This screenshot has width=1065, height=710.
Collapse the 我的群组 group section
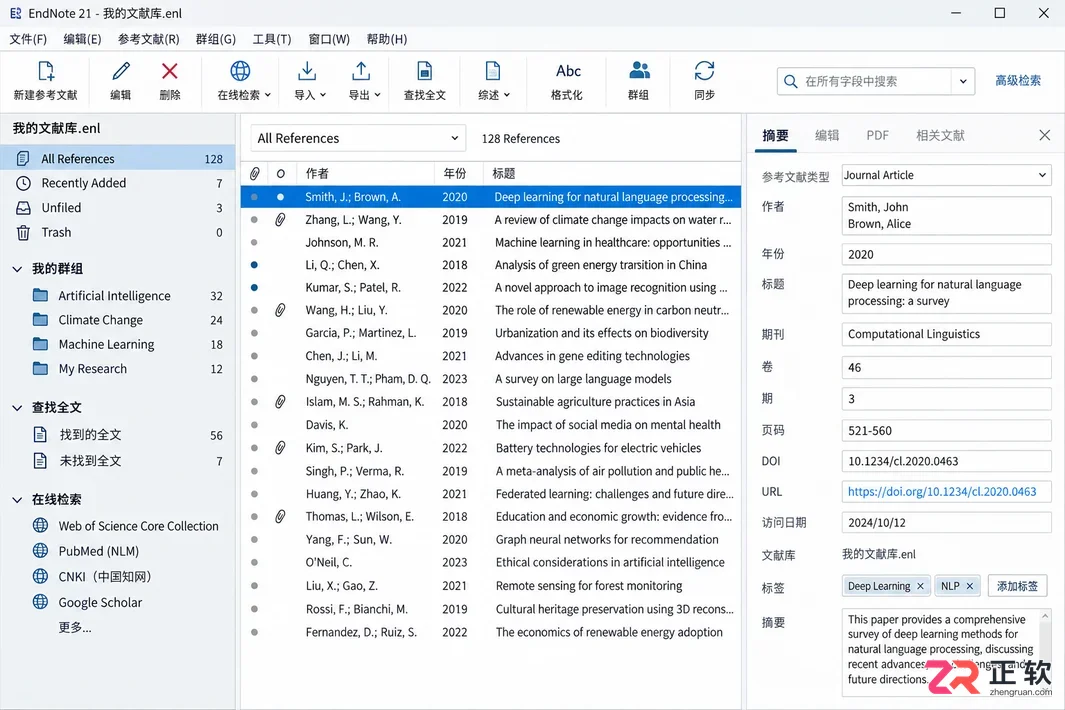pos(17,269)
